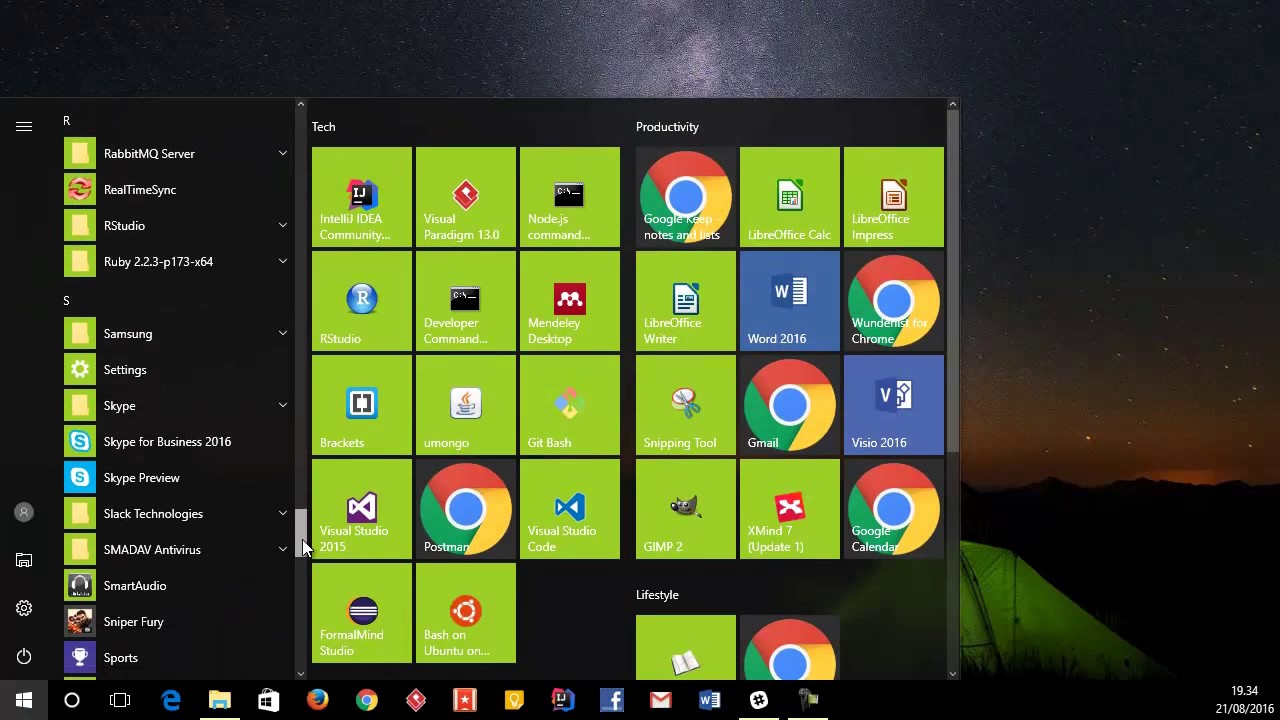
Task: Expand the Skype folder chevron
Action: tap(283, 405)
